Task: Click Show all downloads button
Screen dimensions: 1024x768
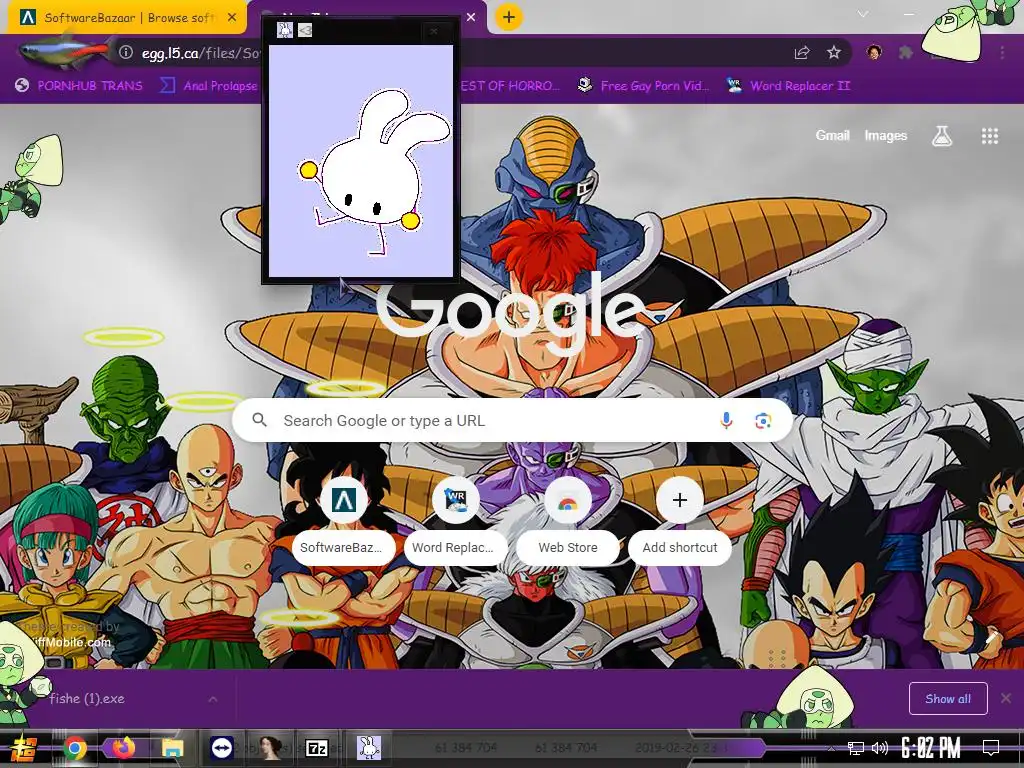Action: [948, 699]
